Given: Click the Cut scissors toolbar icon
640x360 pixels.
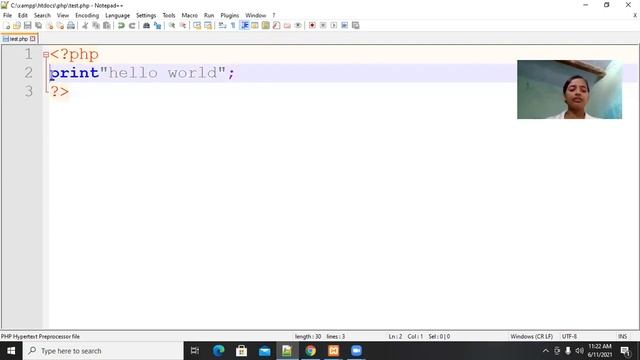Looking at the screenshot, I should (85, 25).
